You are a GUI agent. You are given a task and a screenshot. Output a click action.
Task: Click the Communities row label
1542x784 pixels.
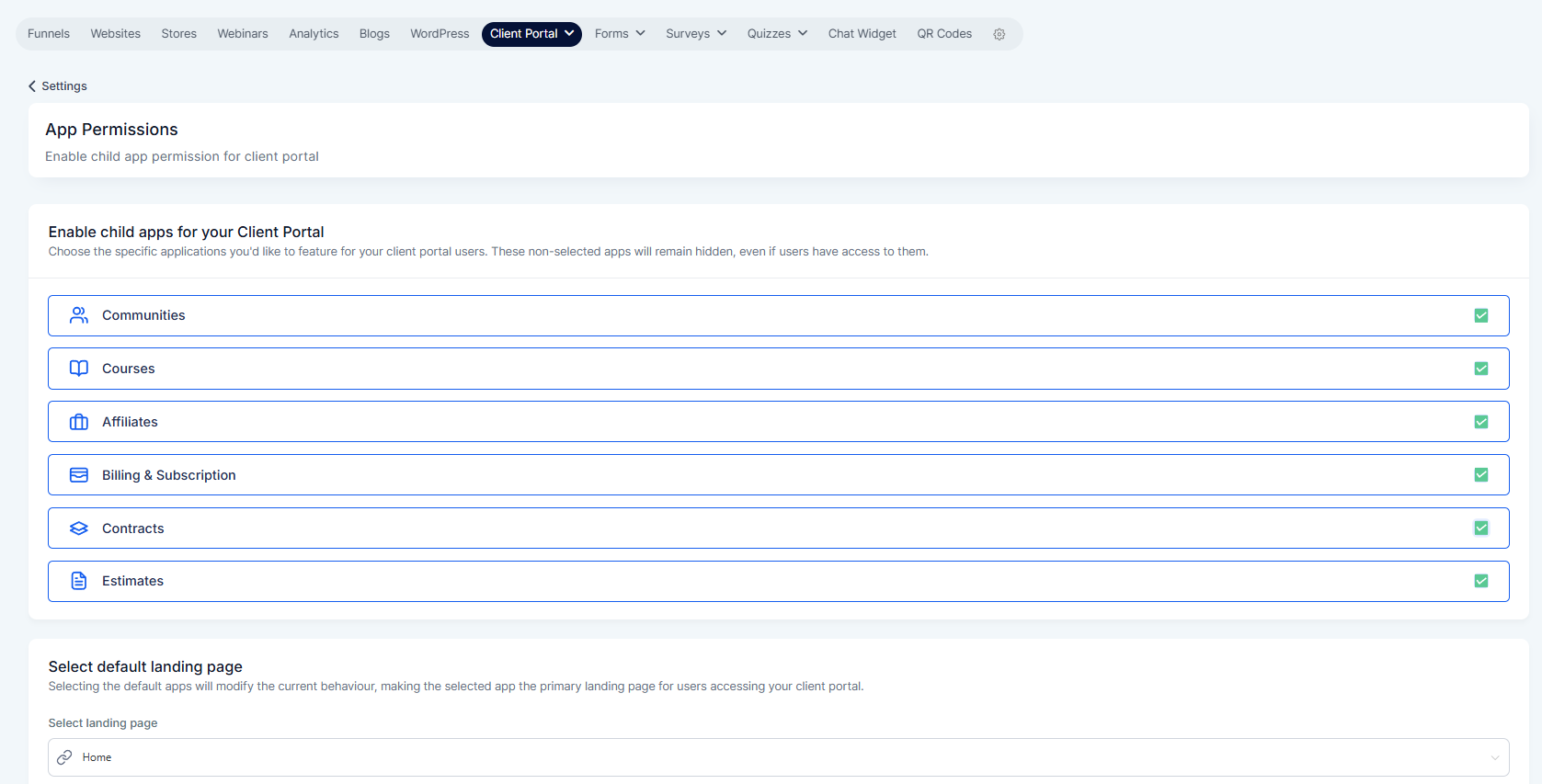[143, 315]
